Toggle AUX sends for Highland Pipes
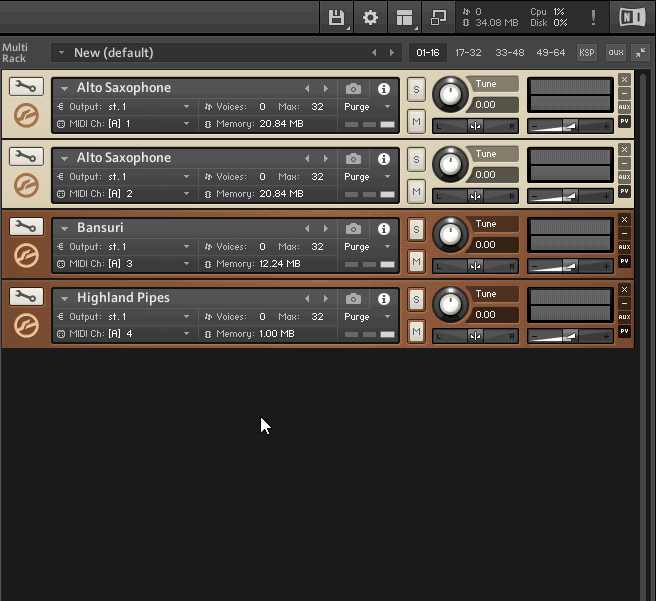Image resolution: width=656 pixels, height=601 pixels. [624, 317]
